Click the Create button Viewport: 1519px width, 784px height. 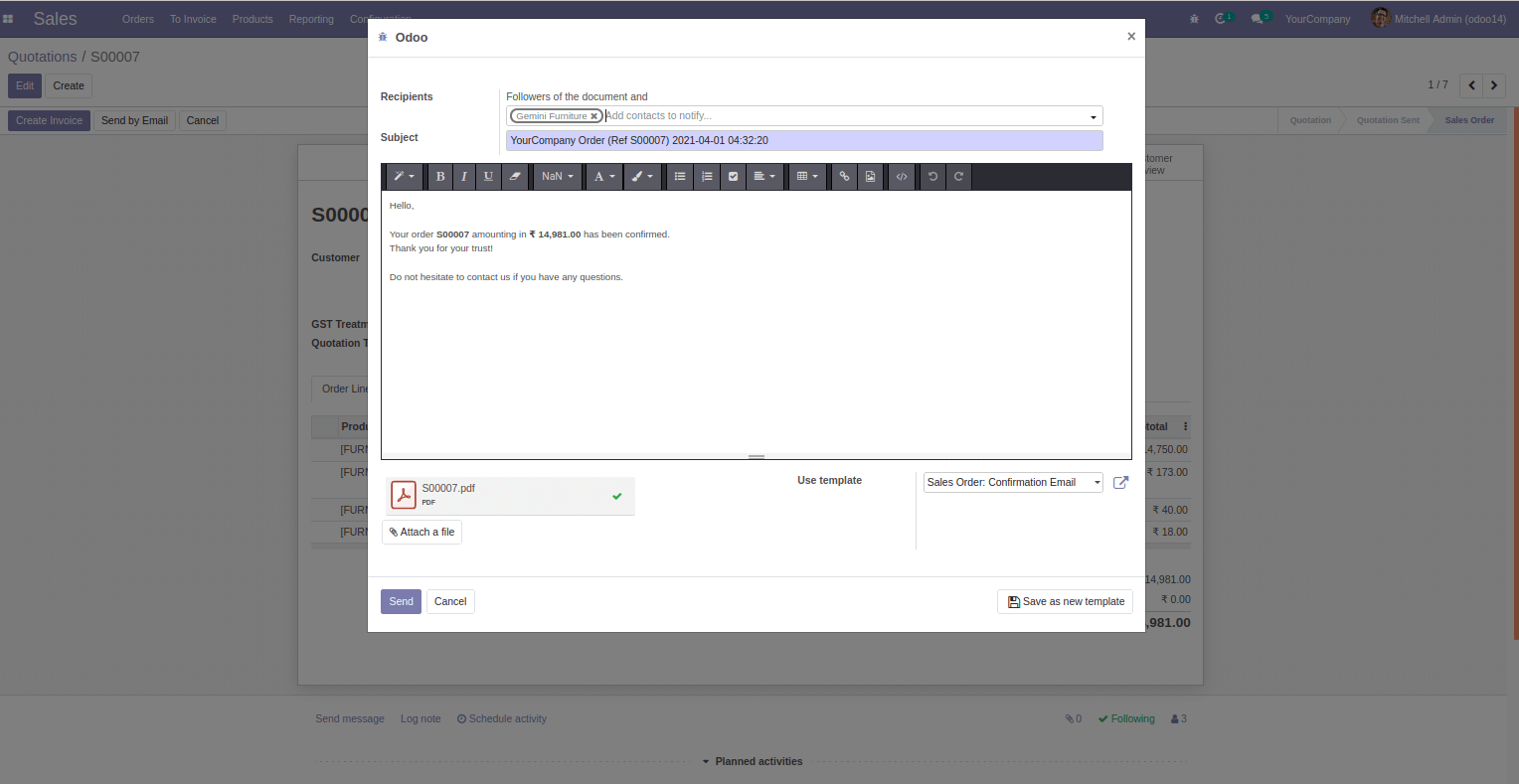click(x=69, y=86)
